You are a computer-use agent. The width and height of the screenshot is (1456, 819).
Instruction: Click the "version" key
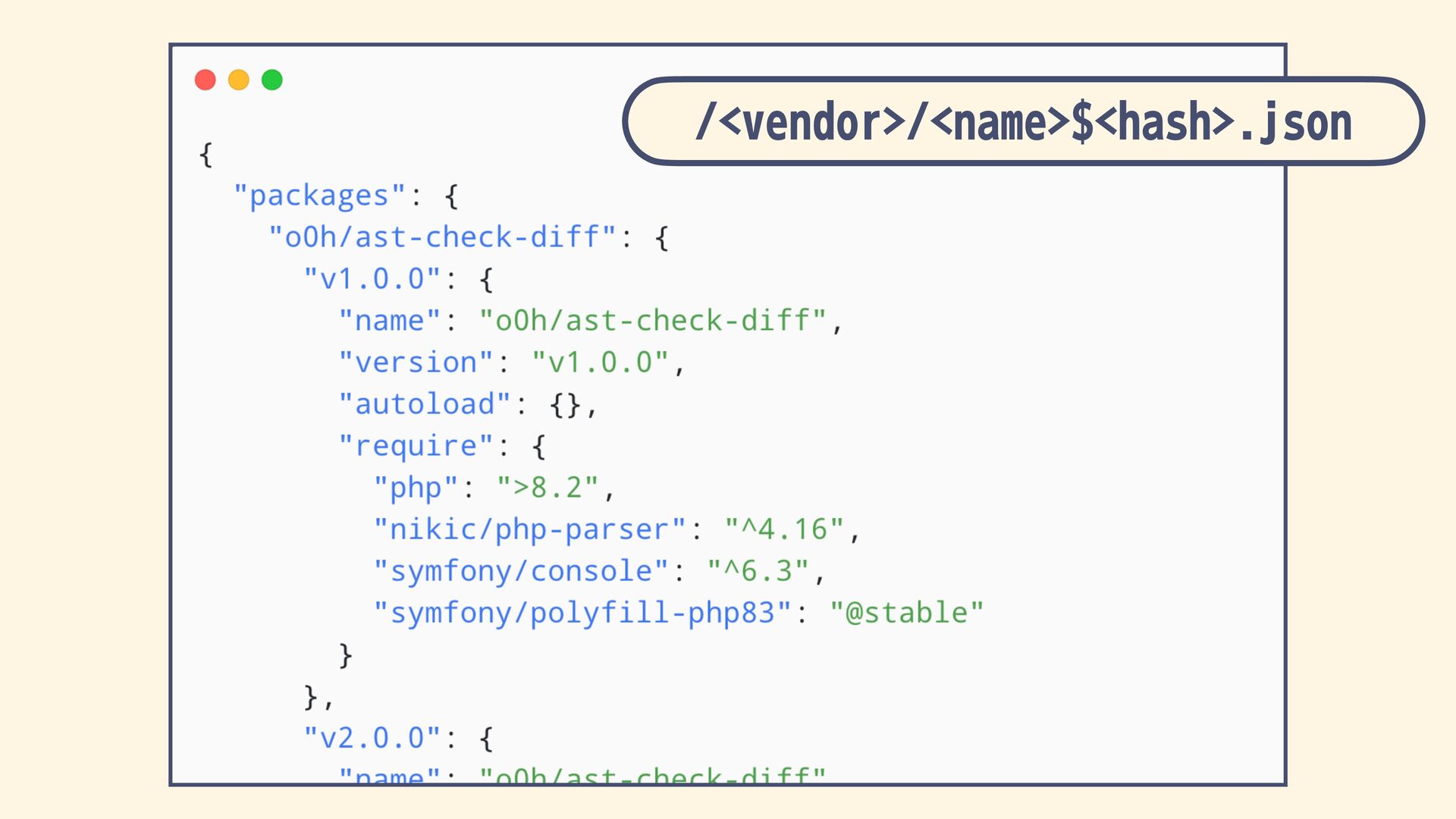416,362
